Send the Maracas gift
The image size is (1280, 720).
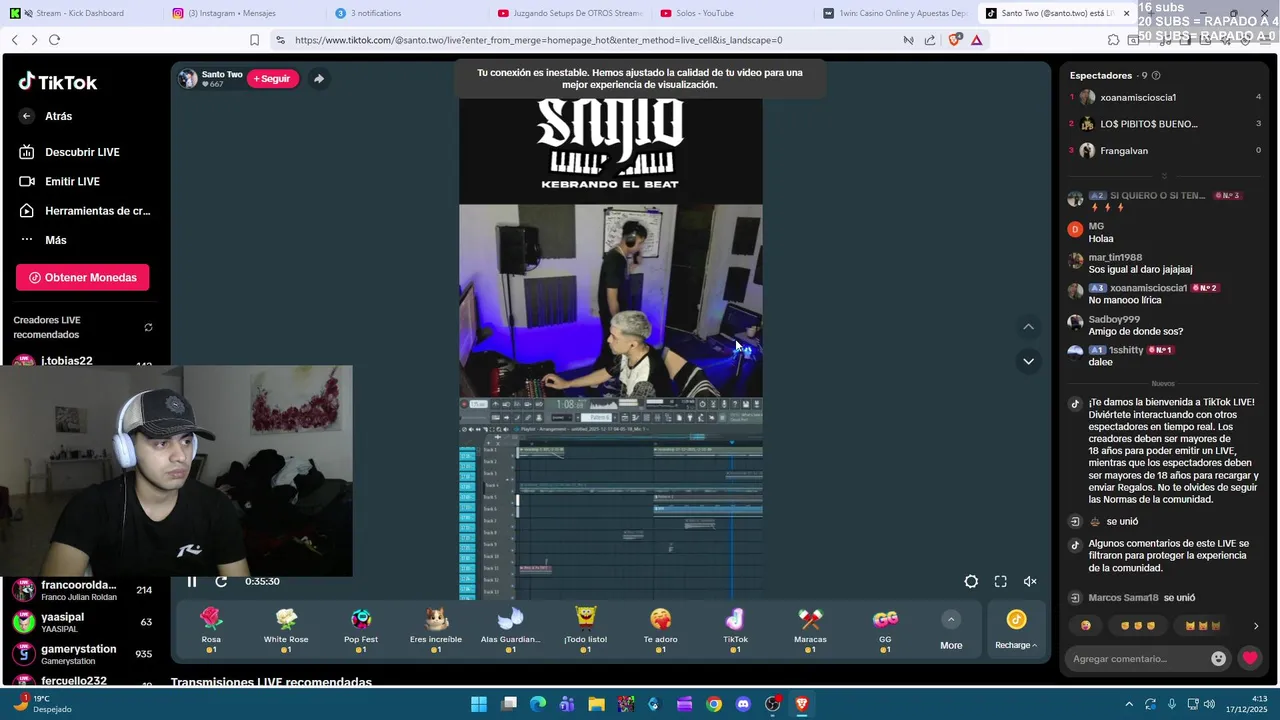(810, 630)
